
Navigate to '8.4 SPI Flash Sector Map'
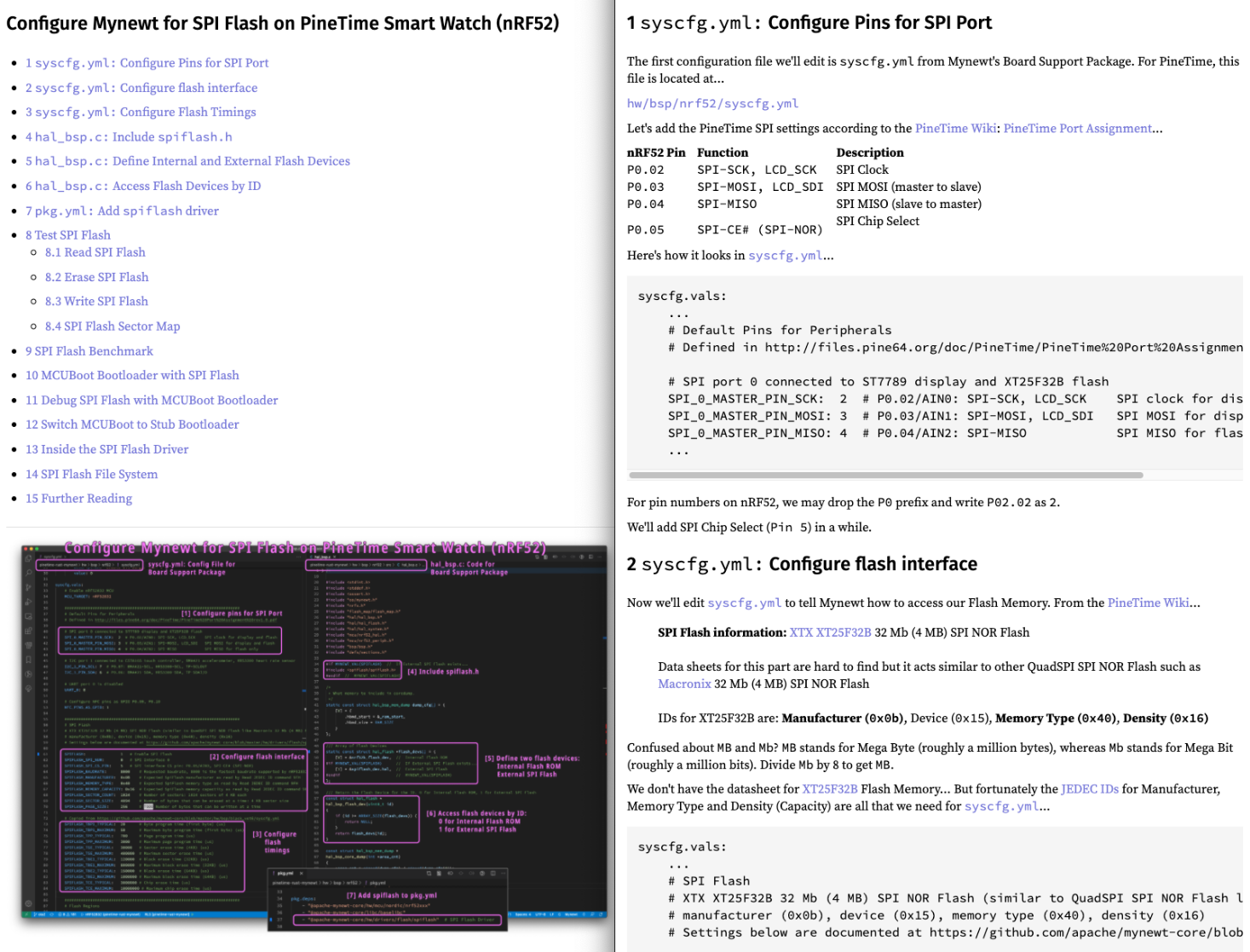click(112, 326)
